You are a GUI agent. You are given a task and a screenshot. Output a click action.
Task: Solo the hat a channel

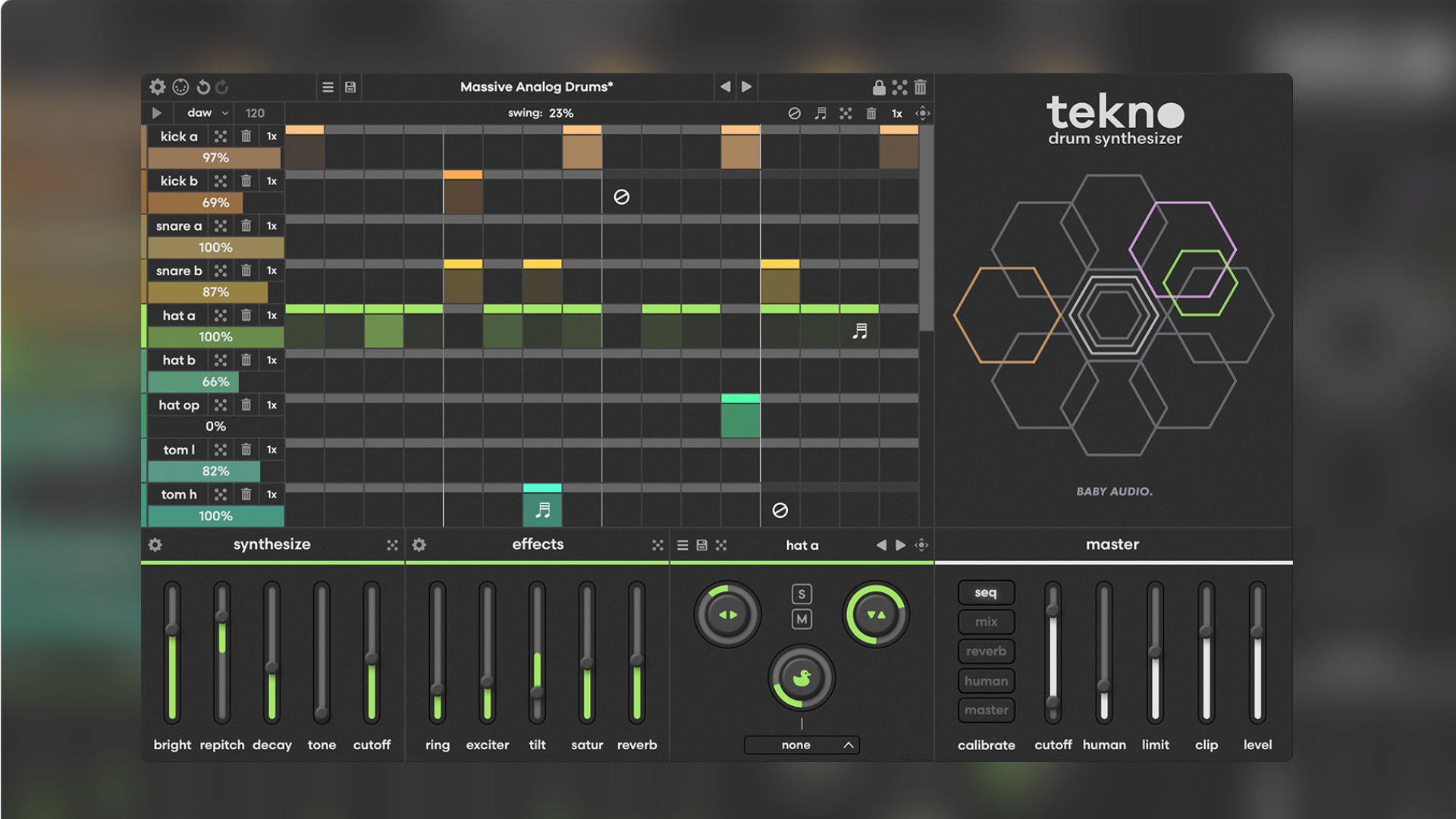802,594
